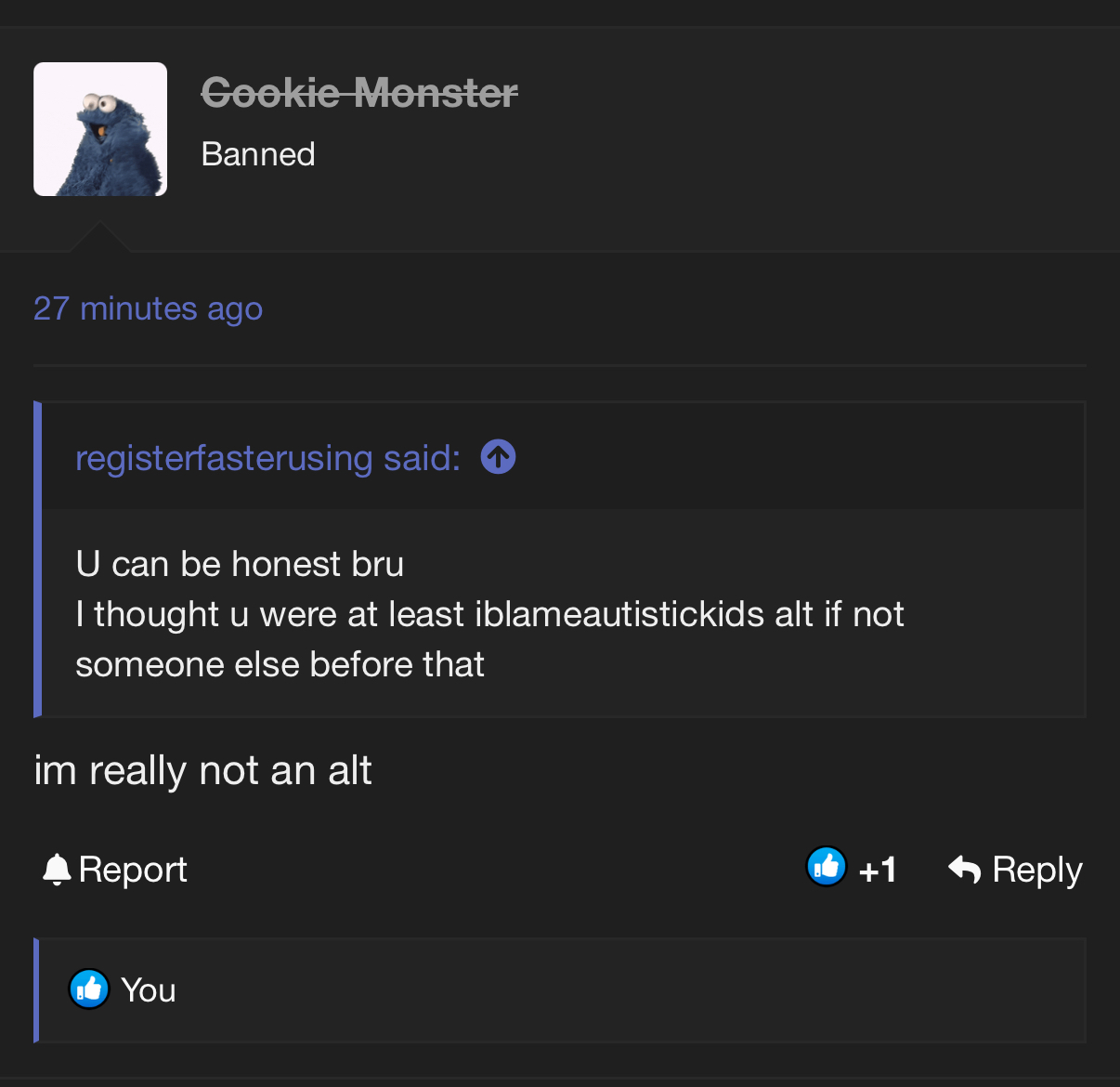
Task: Toggle the thumbs-up like beside +1
Action: point(826,867)
